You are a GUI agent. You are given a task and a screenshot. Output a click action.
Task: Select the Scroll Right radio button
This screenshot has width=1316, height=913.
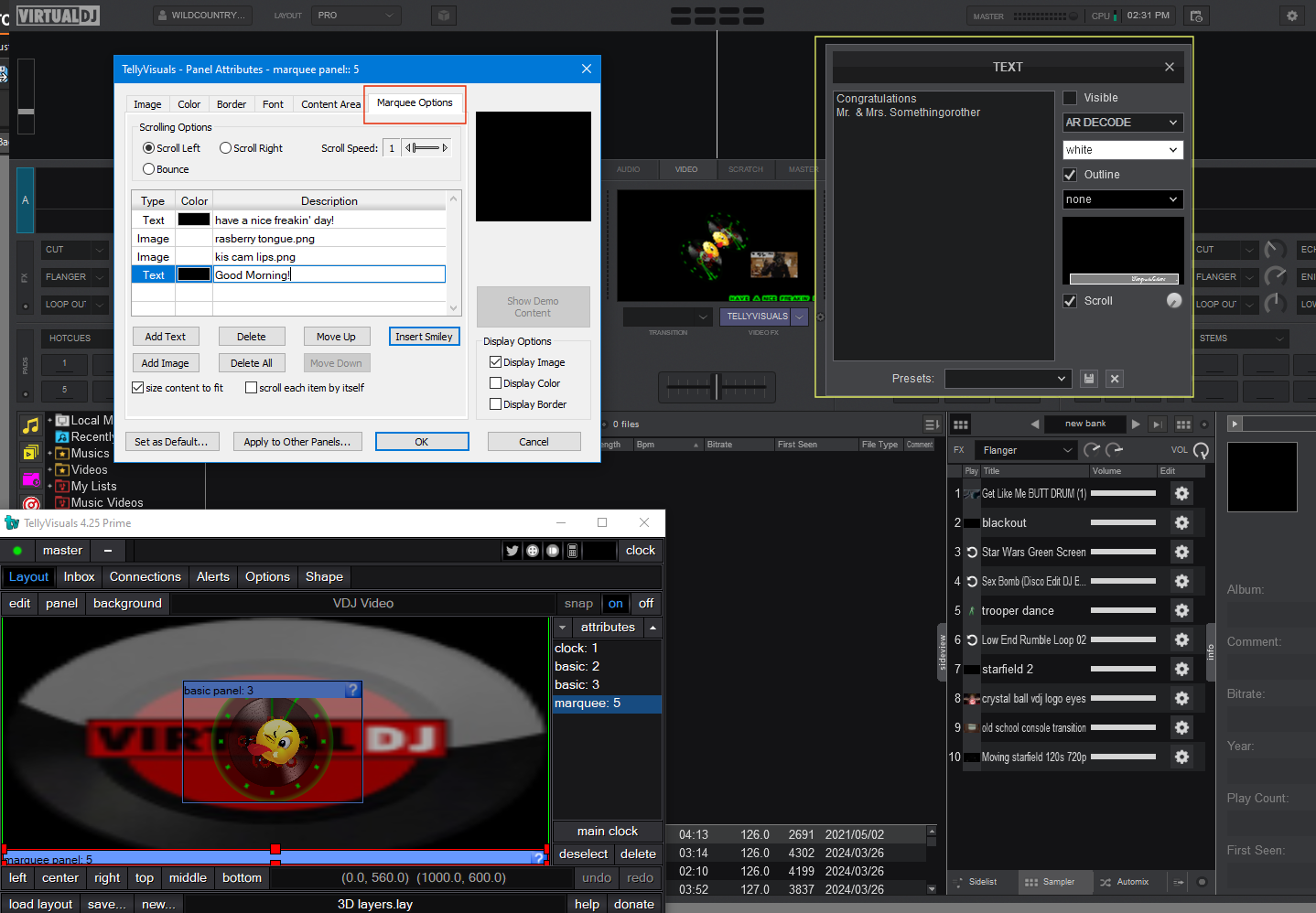tap(225, 148)
